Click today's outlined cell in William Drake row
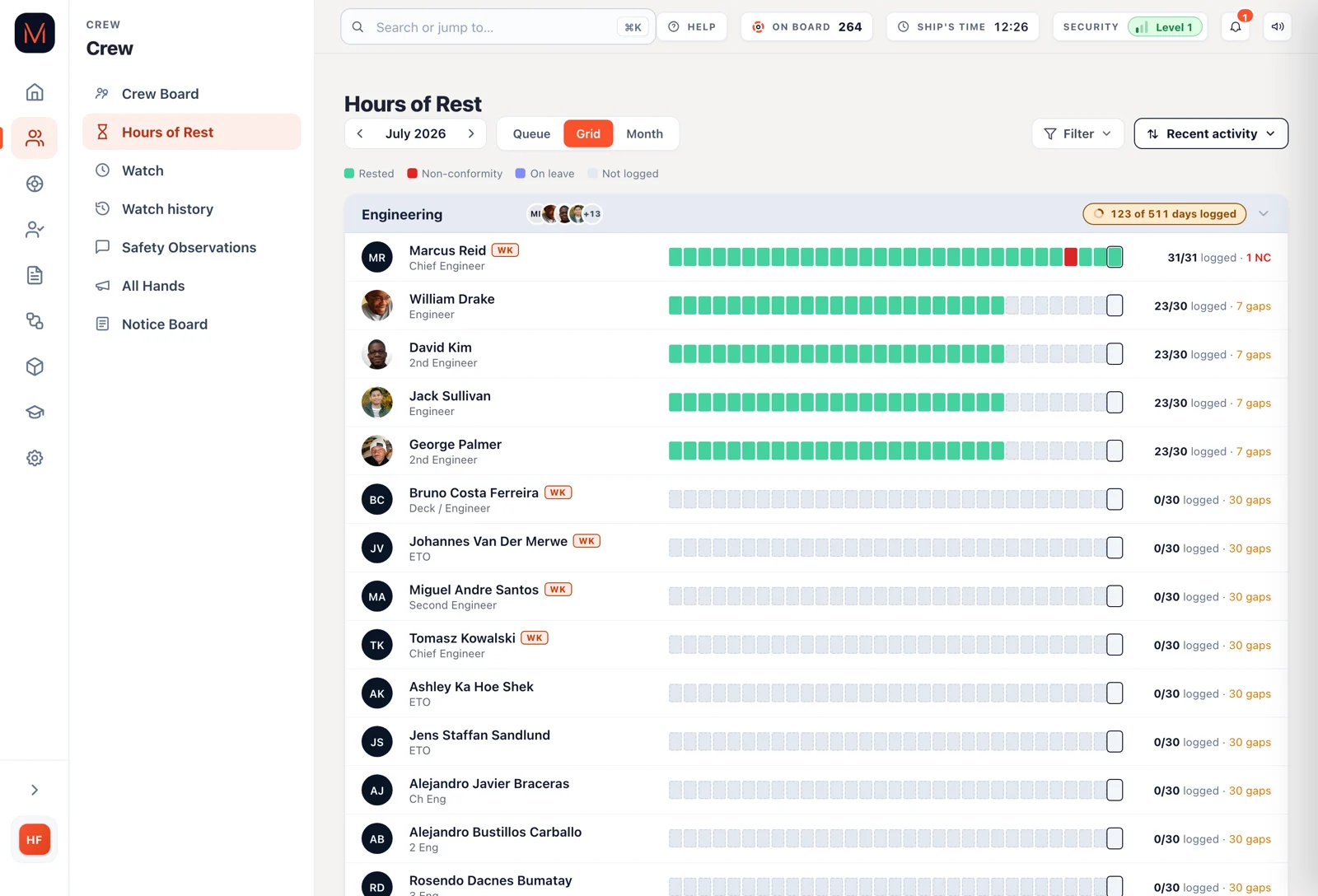This screenshot has height=896, width=1318. tap(1115, 306)
